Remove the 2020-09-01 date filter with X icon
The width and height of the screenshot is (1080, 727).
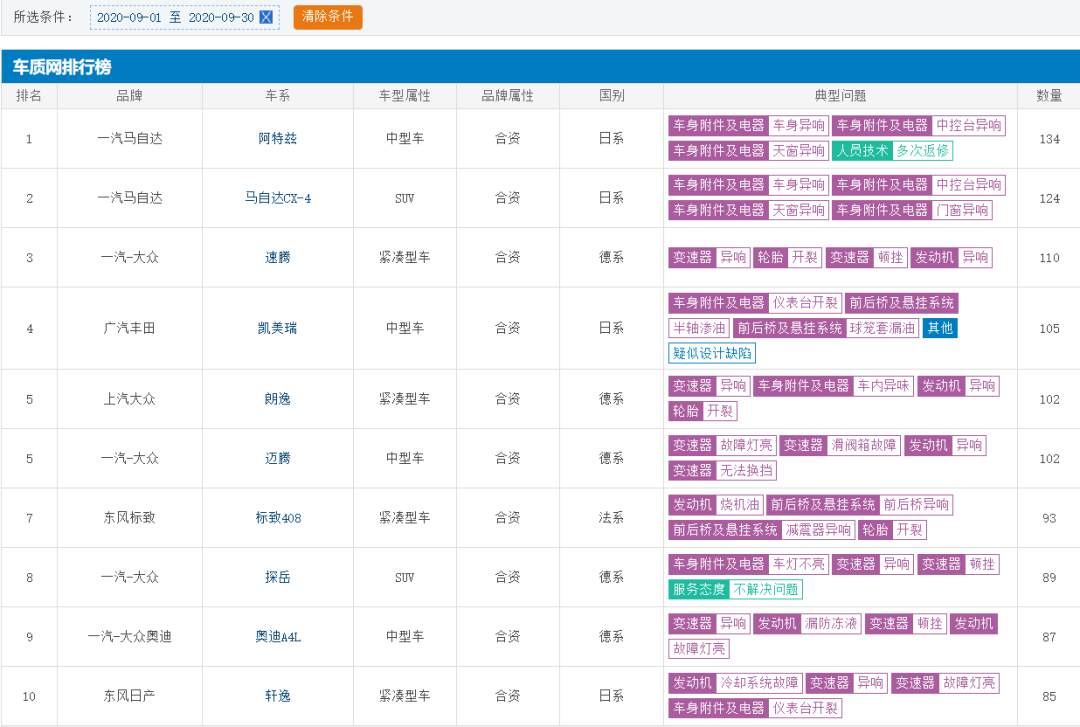pos(266,17)
